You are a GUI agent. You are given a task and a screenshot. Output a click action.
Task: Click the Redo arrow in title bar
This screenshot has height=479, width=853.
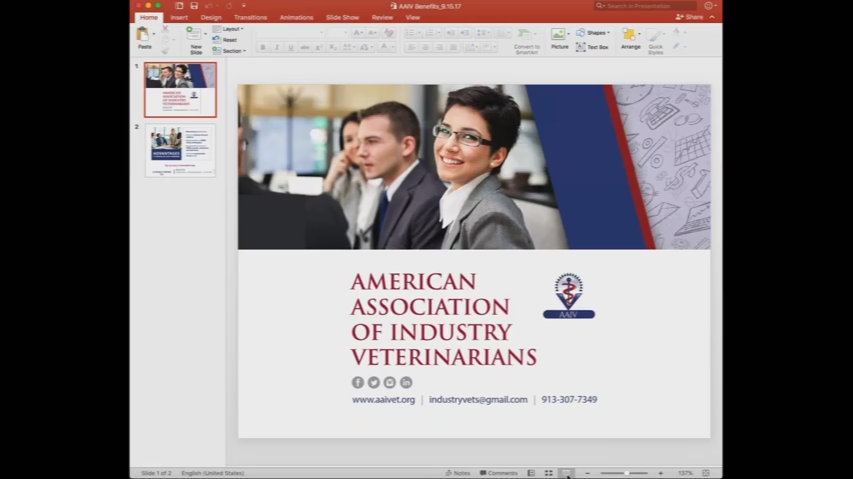tap(229, 6)
